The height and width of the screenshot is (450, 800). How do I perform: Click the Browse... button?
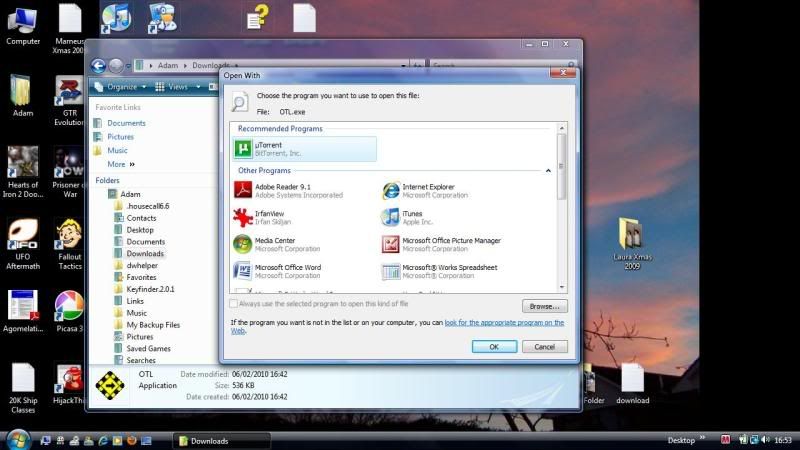coord(544,306)
